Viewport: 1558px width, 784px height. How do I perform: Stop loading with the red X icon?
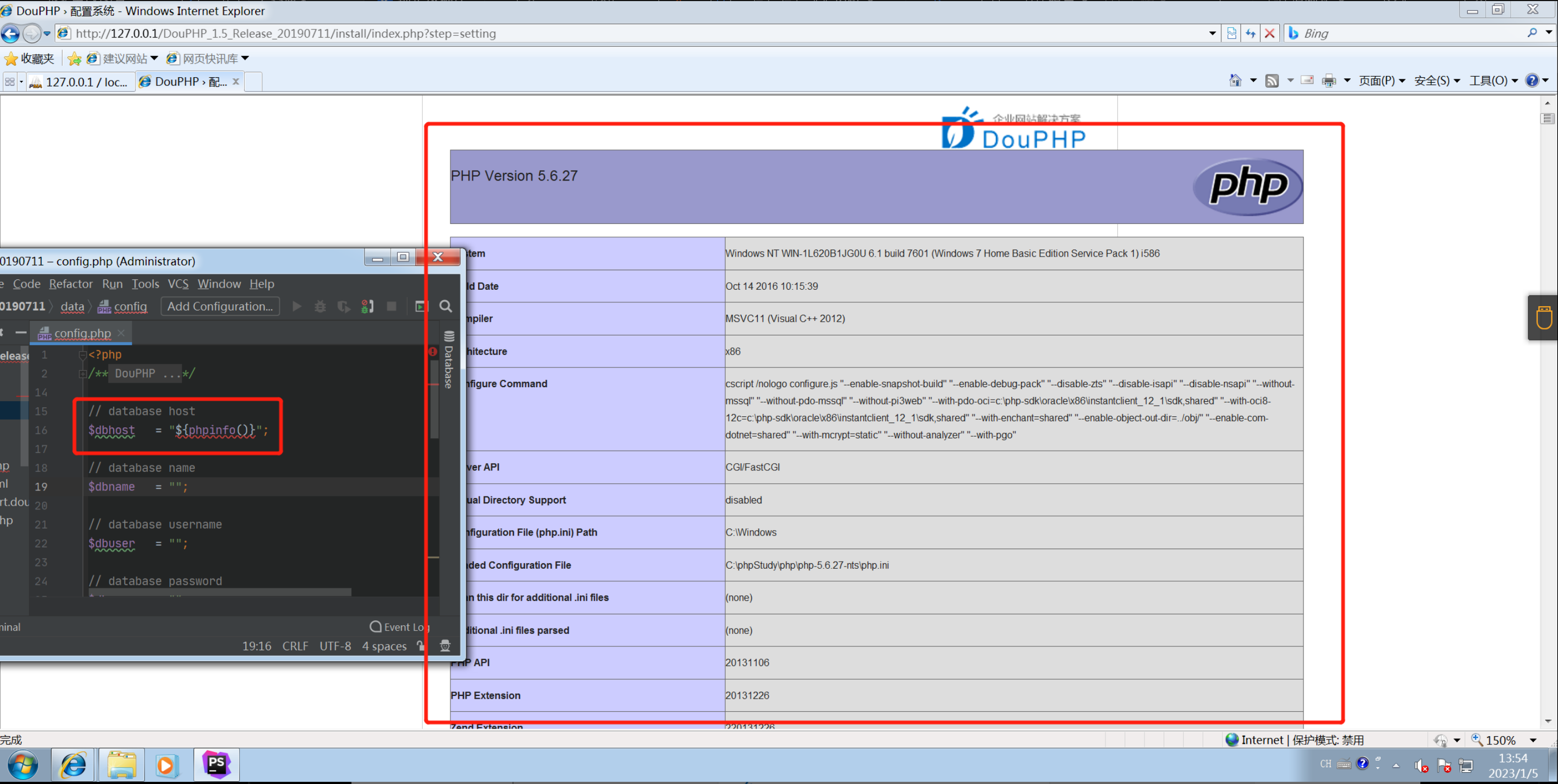(x=1270, y=33)
